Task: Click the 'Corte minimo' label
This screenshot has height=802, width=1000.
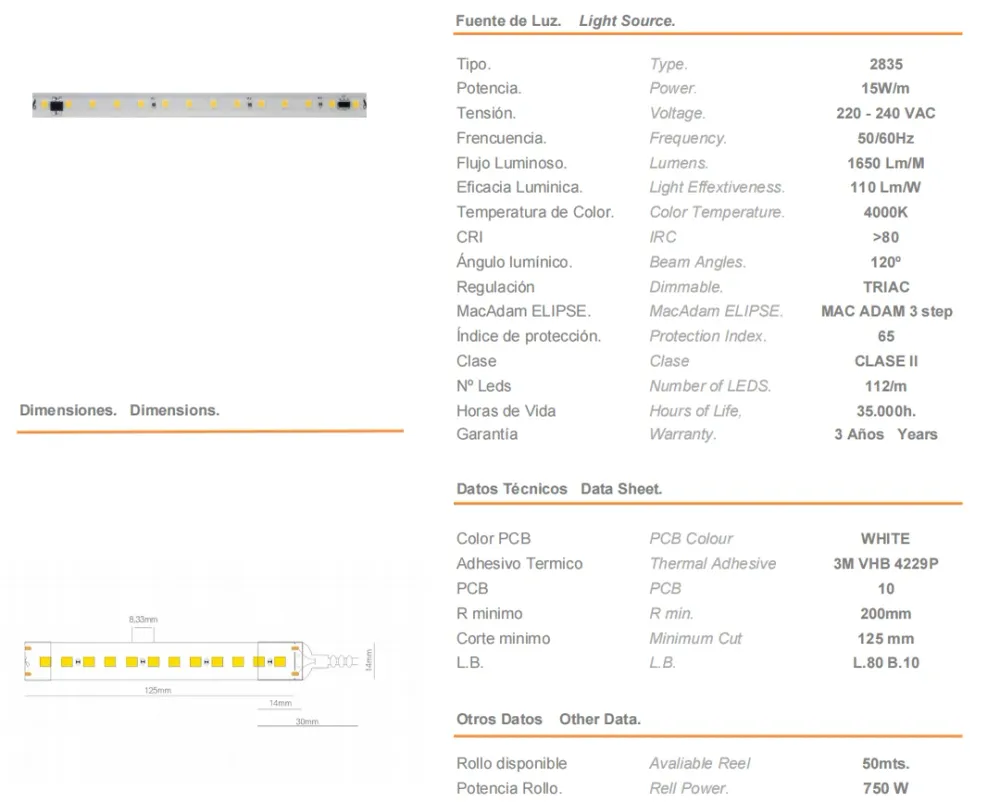Action: click(503, 639)
